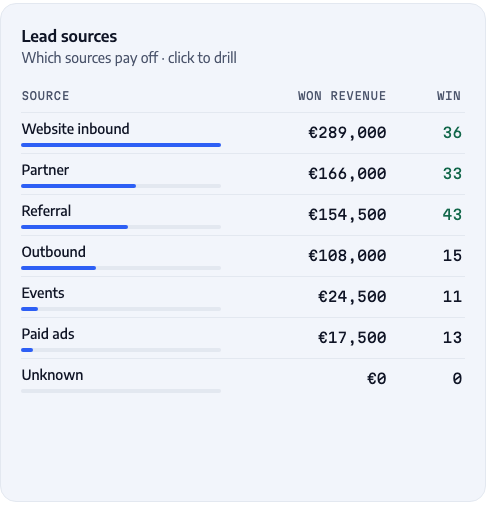
Task: Select the €17,500 revenue value
Action: coord(352,338)
